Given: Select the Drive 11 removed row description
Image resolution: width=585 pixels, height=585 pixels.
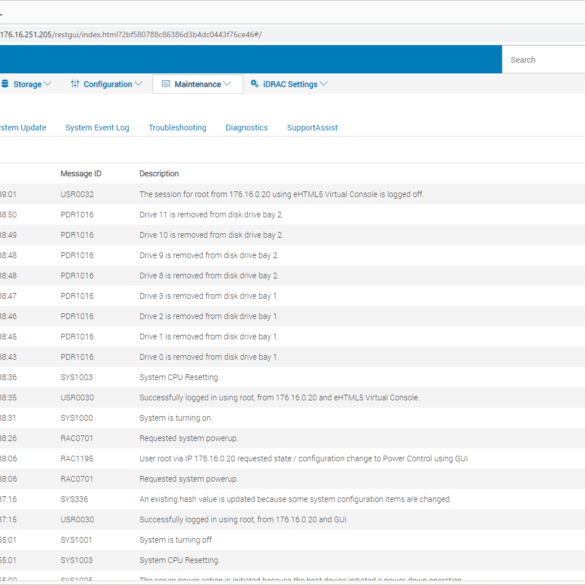Looking at the screenshot, I should tap(211, 215).
